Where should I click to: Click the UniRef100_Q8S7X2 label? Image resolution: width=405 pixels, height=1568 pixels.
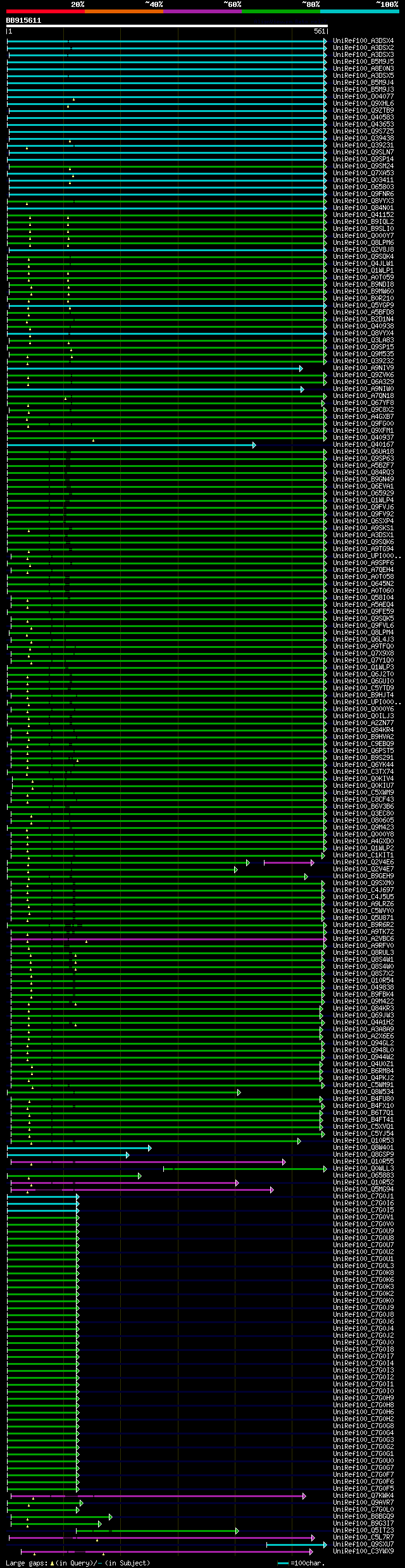click(363, 973)
